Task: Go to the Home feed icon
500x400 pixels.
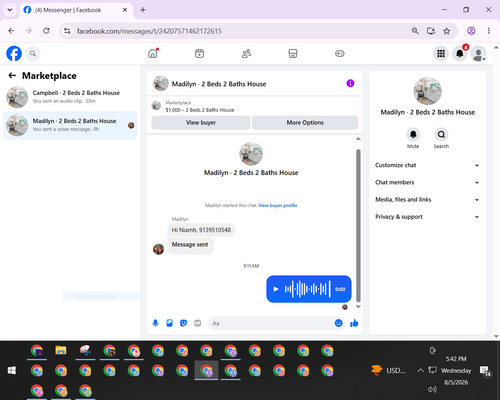Action: [153, 53]
